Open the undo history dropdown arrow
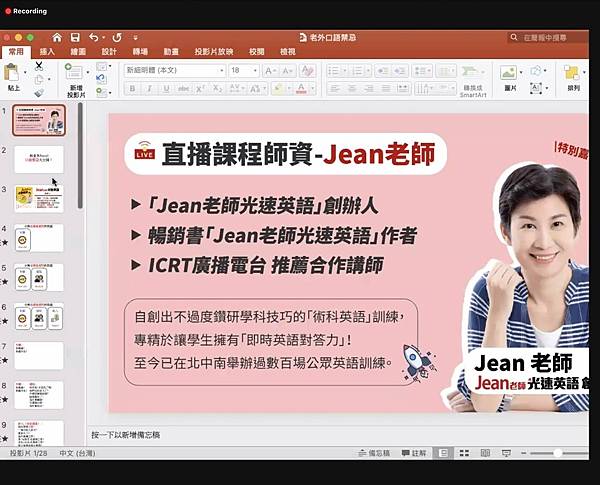The height and width of the screenshot is (485, 600). 104,38
